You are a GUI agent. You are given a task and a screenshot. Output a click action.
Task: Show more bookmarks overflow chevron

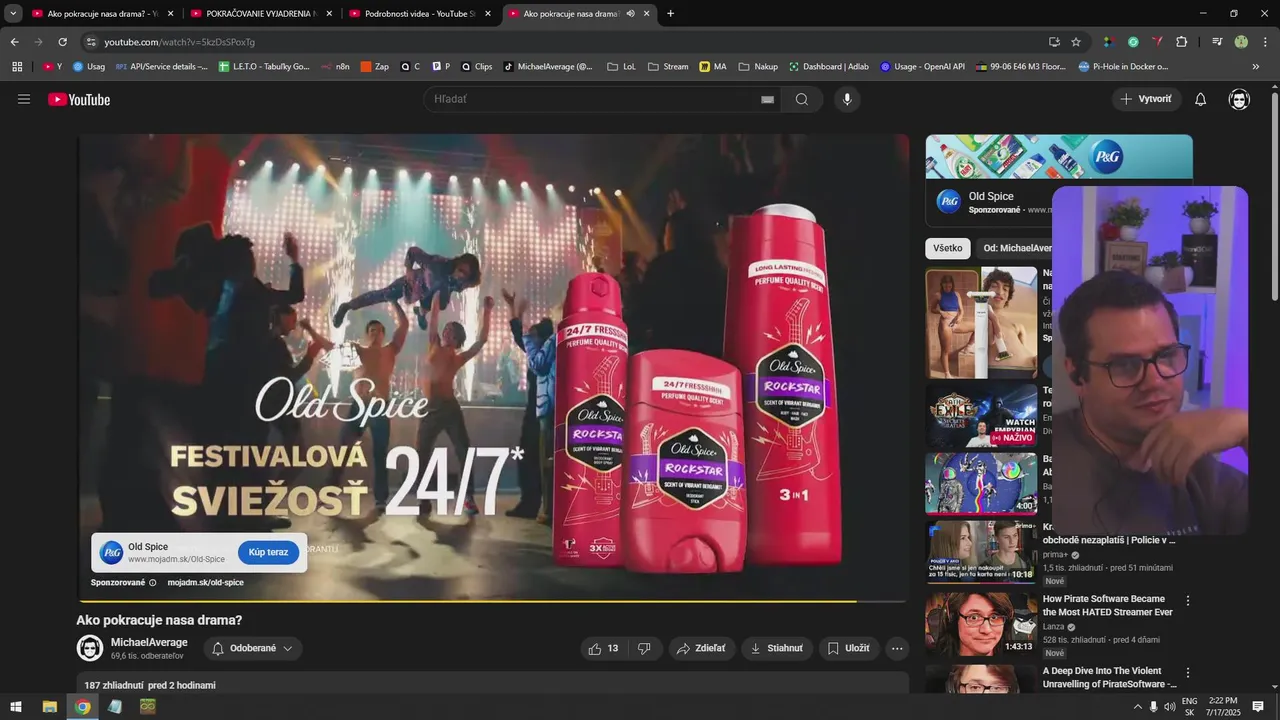click(1256, 67)
